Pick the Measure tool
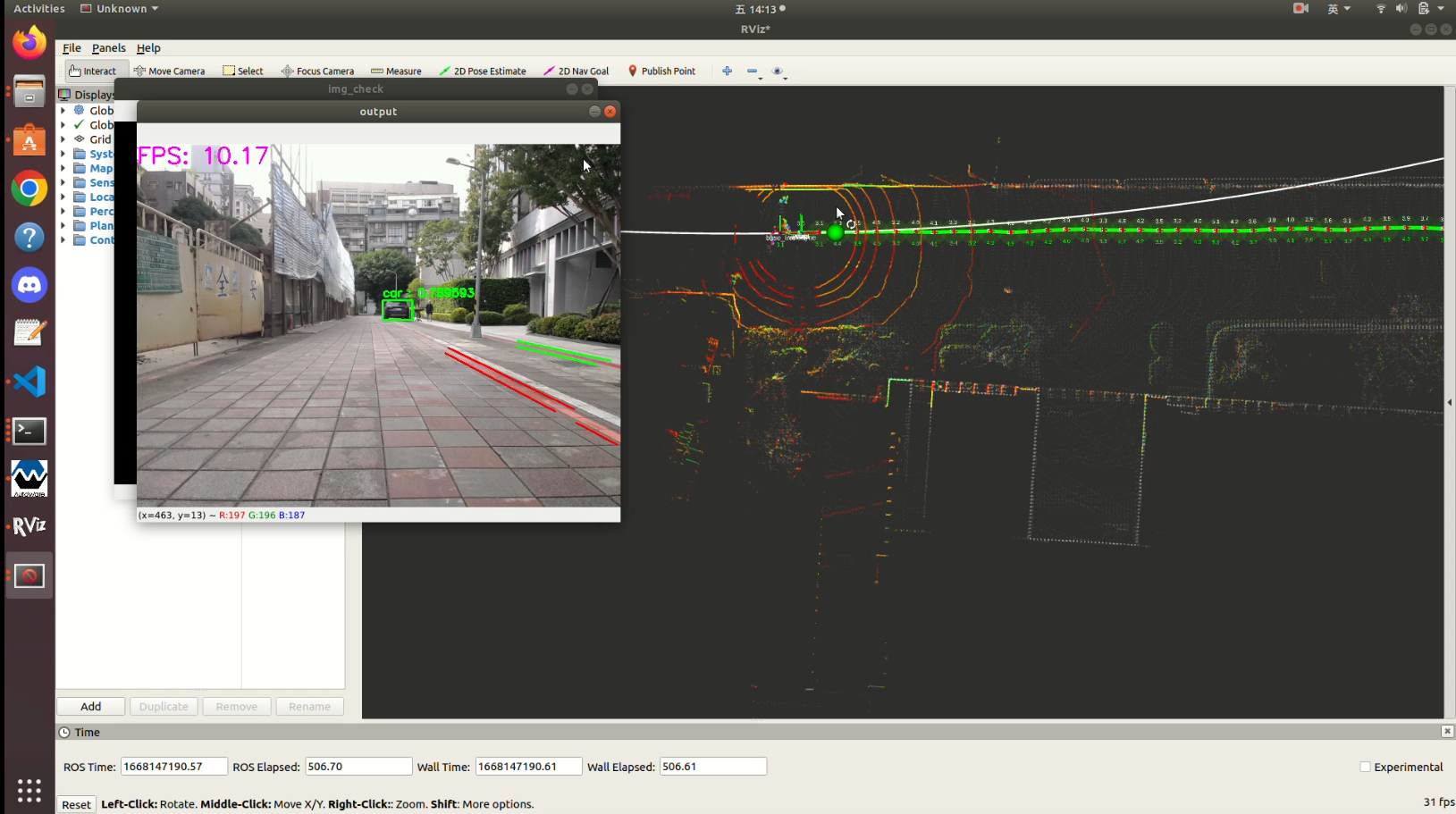This screenshot has width=1456, height=814. point(396,71)
